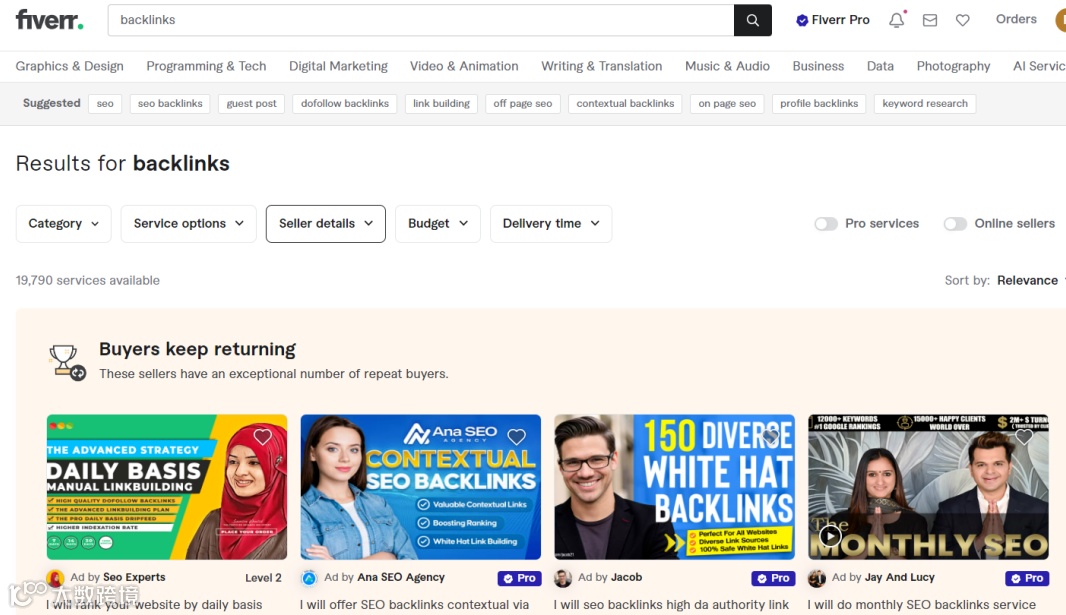Screen dimensions: 1066x615
Task: Select the 'guest post' suggested tag
Action: pos(252,103)
